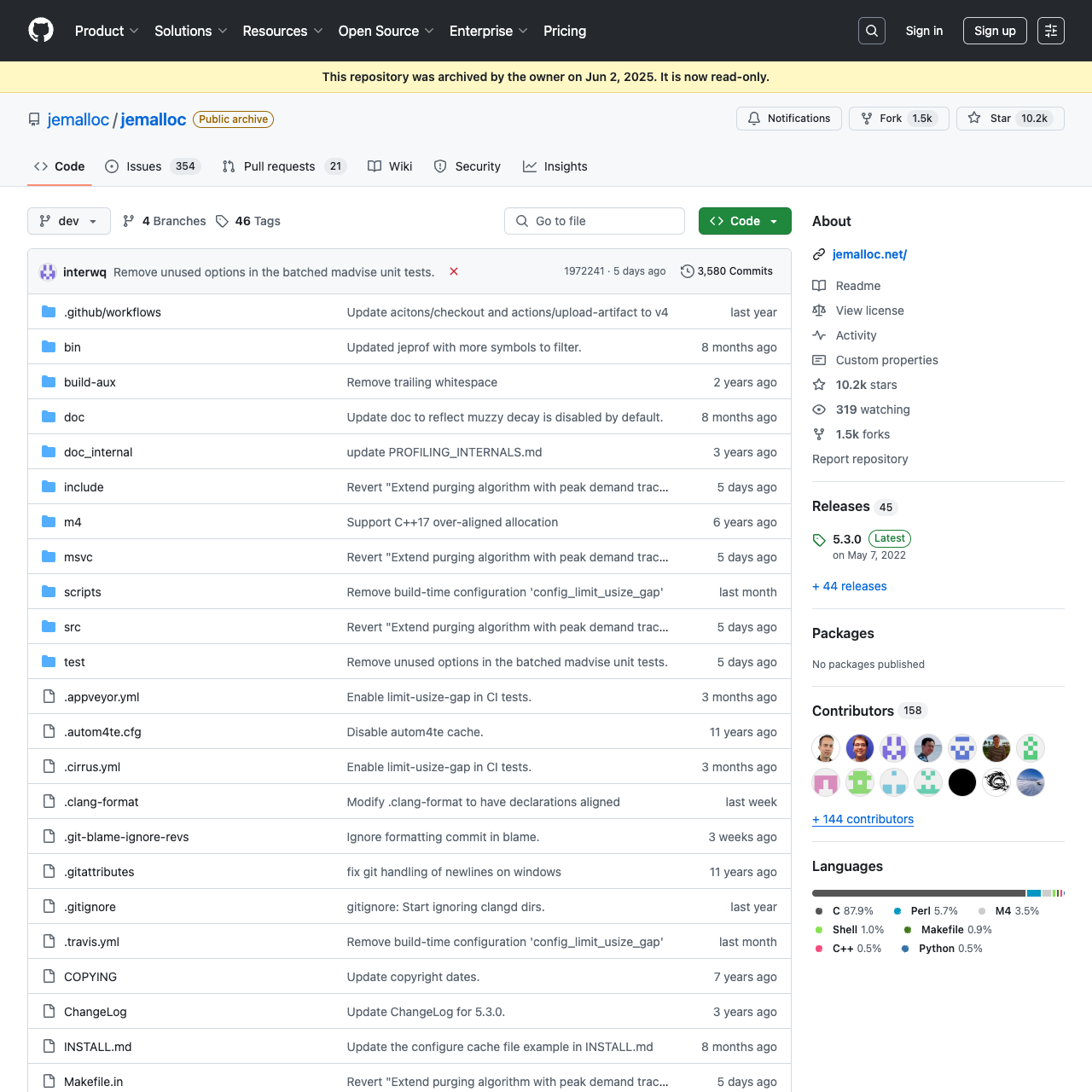Click the Sign up button

coord(995,31)
